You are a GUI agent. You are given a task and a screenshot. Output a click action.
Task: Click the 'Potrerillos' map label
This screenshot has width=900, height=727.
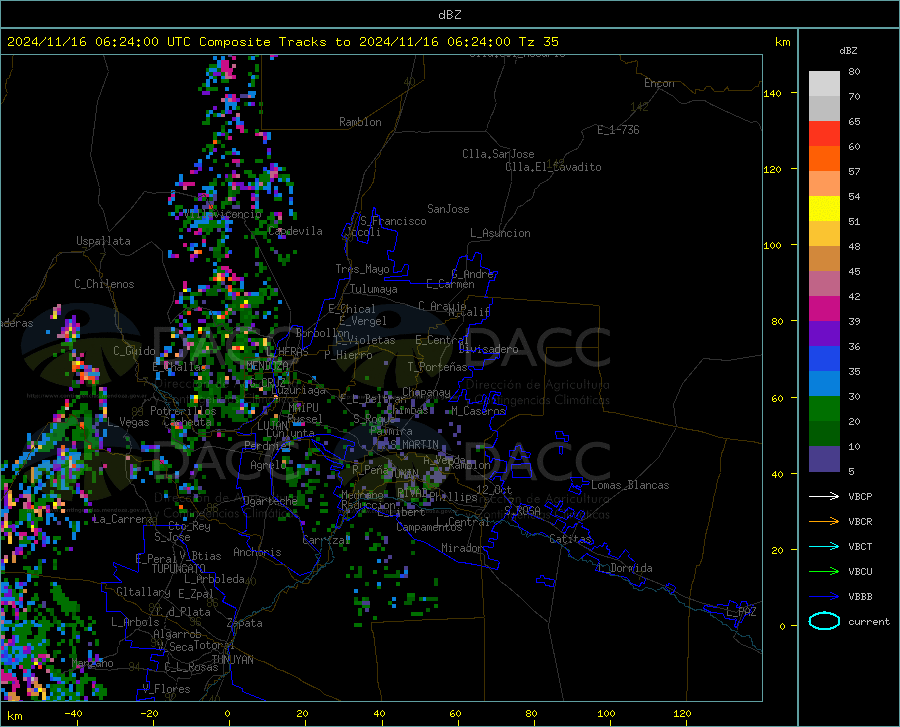click(x=183, y=411)
